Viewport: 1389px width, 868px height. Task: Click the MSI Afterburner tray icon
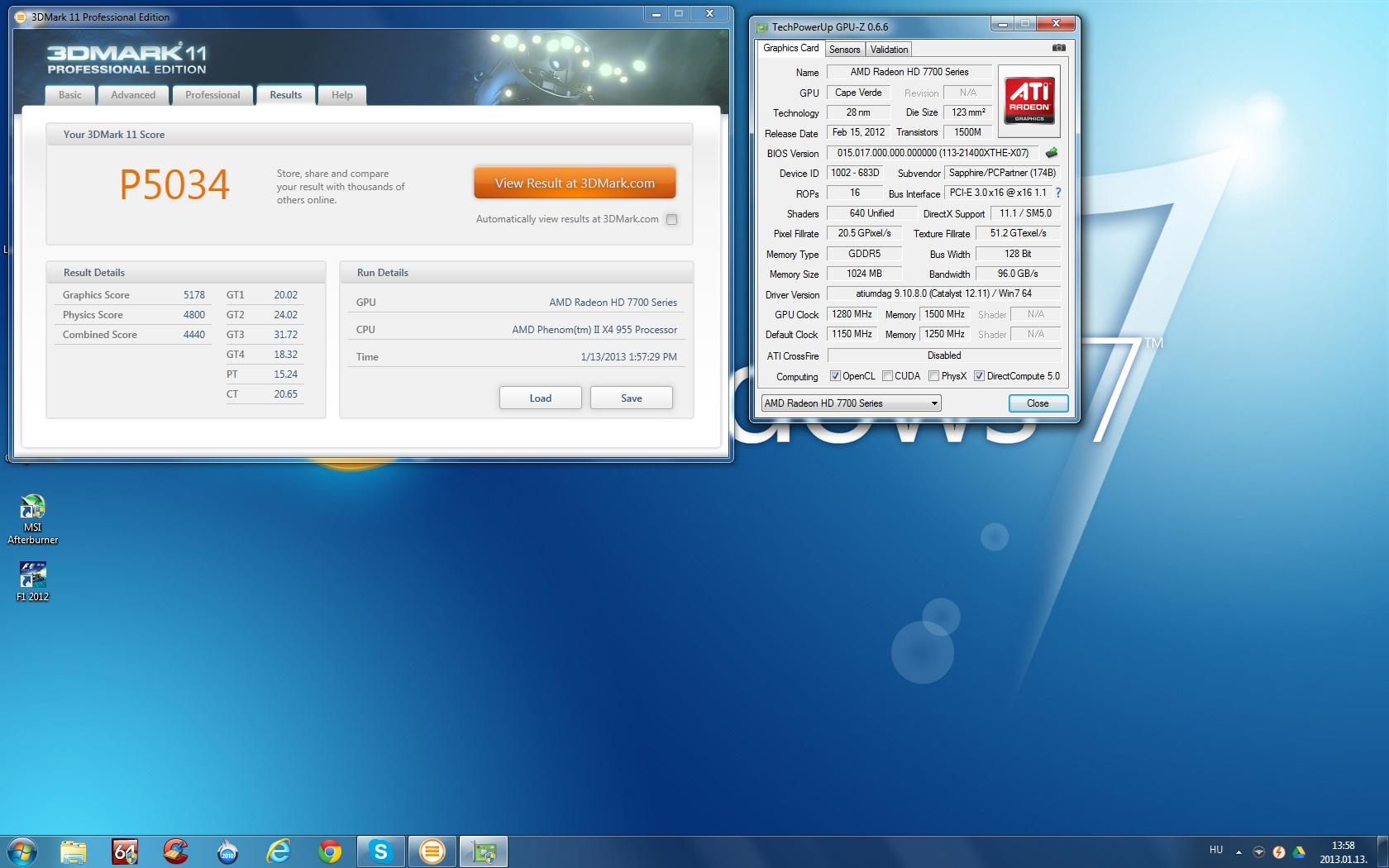pyautogui.click(x=1259, y=851)
